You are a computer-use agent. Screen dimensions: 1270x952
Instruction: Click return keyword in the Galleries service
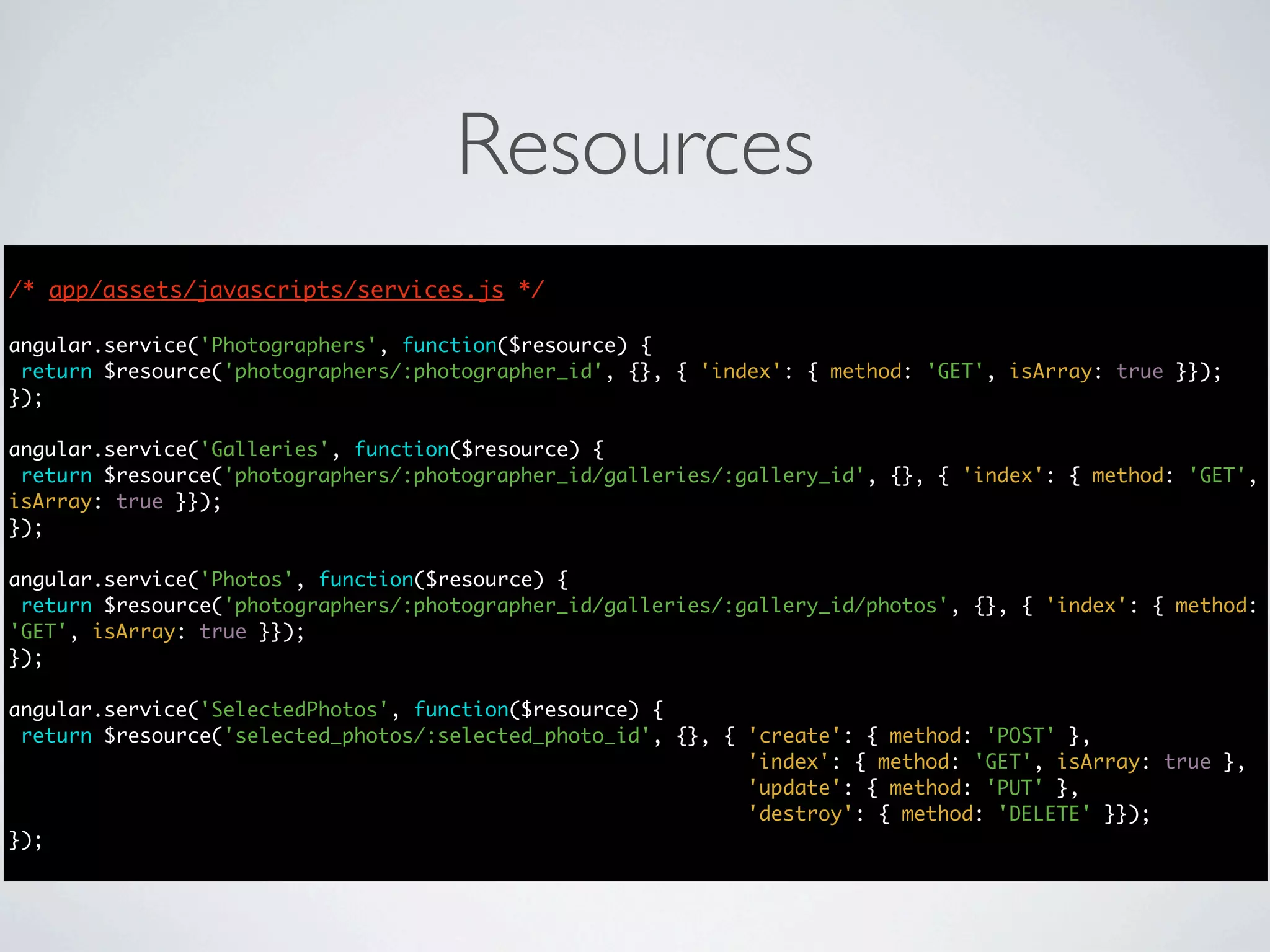(x=56, y=475)
